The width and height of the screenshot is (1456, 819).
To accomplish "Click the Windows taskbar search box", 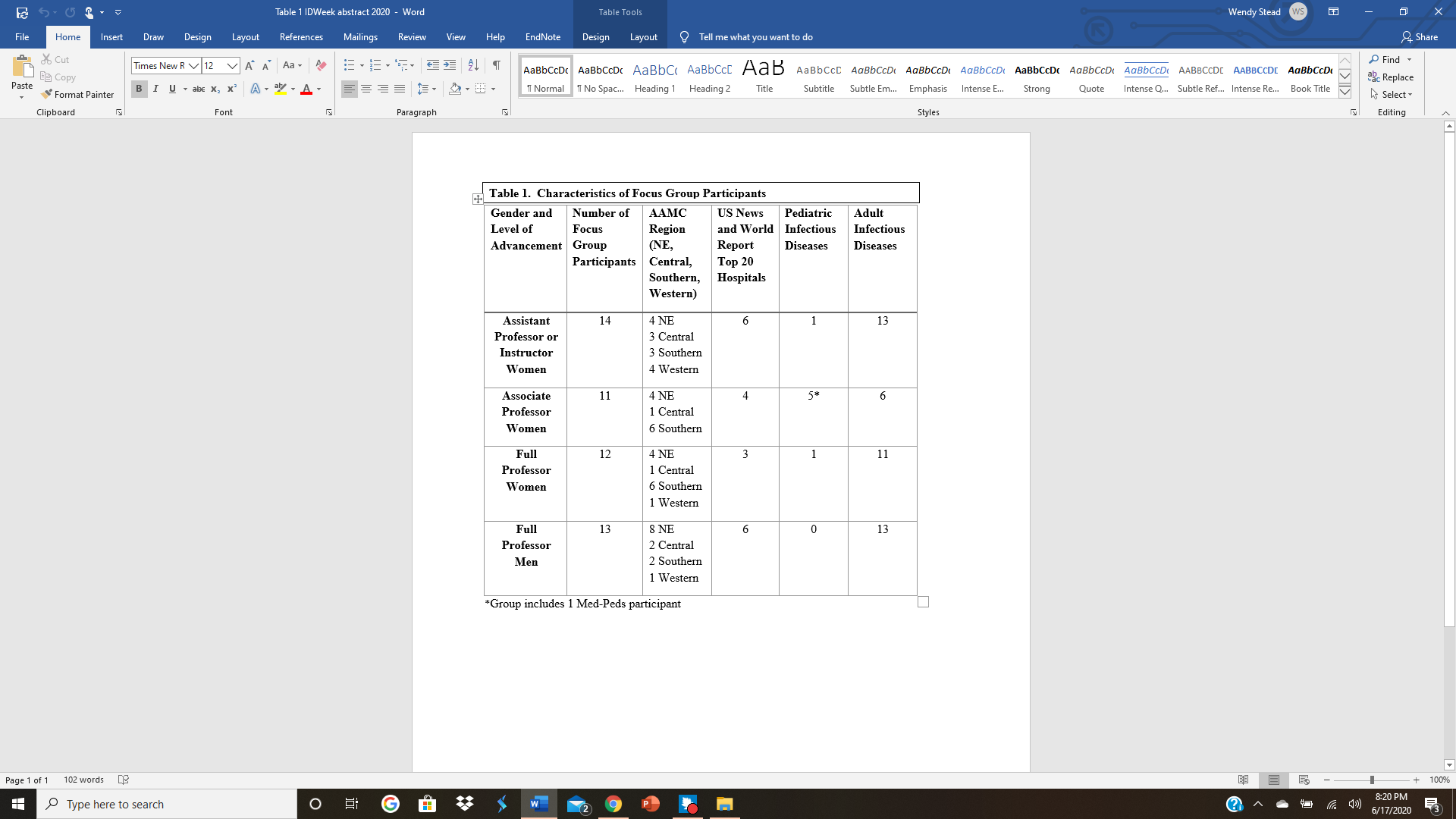I will pos(167,804).
